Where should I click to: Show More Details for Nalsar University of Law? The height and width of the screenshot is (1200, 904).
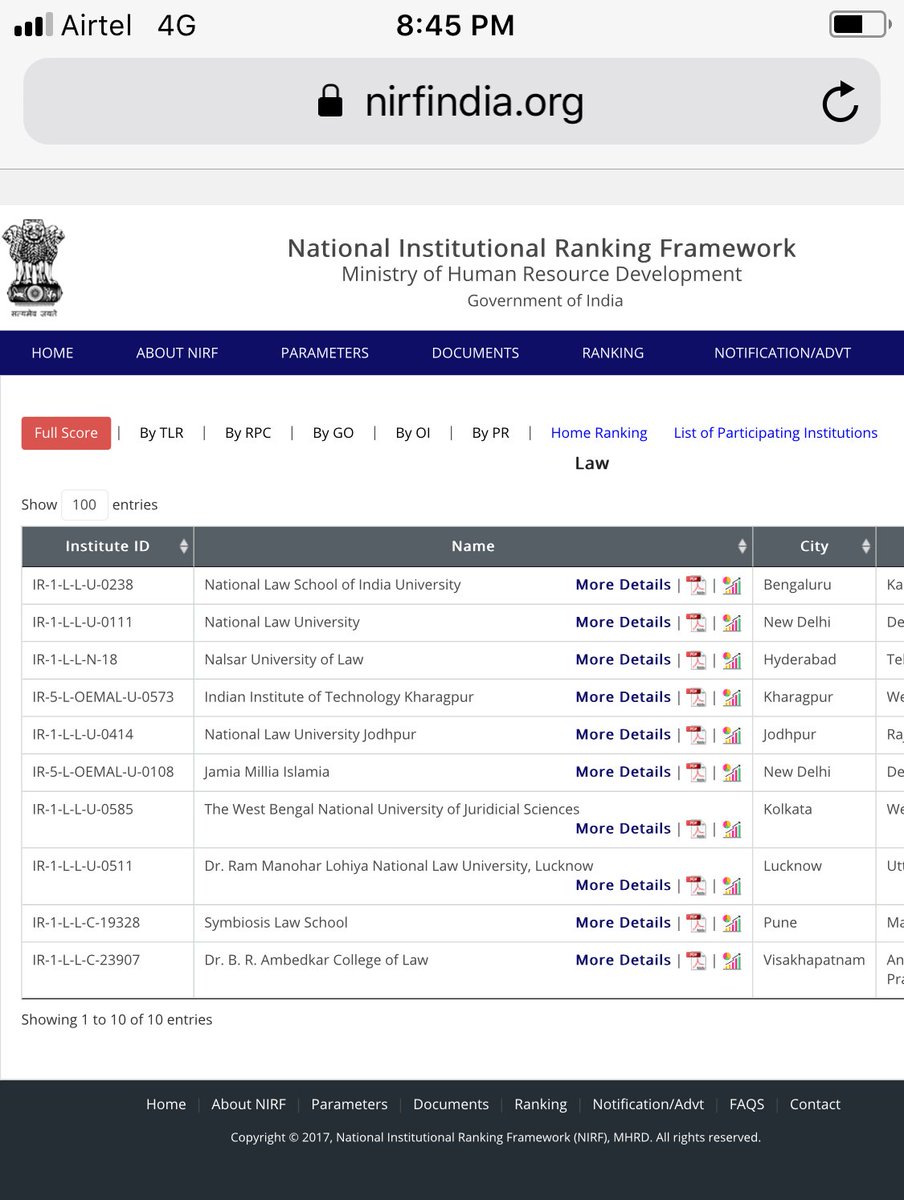coord(623,660)
